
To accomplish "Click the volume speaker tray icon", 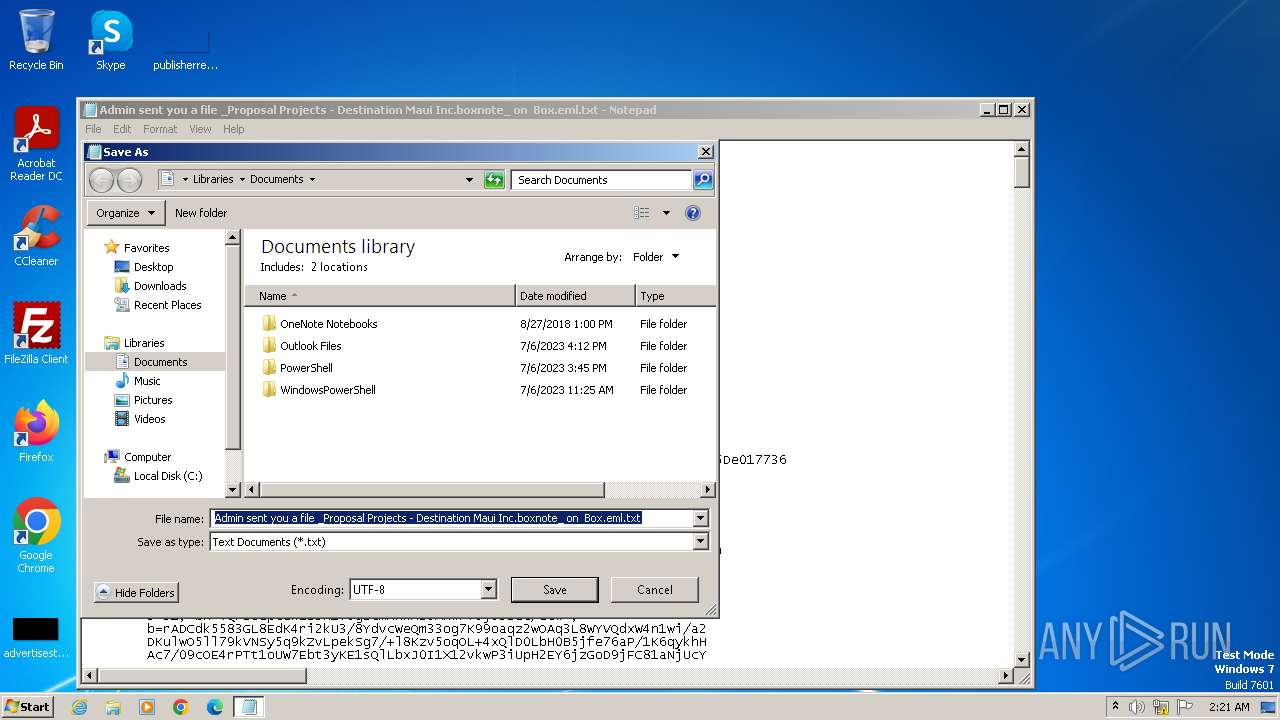I will 1137,707.
